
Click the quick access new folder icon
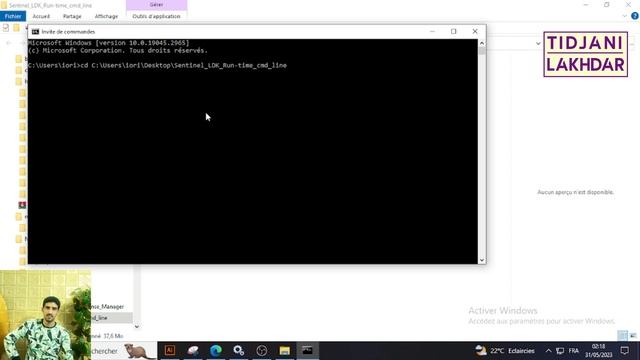(16, 28)
